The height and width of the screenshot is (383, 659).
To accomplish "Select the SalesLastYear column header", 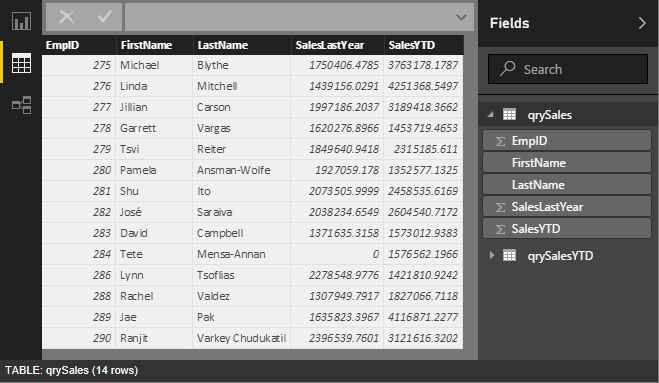I will tap(337, 45).
